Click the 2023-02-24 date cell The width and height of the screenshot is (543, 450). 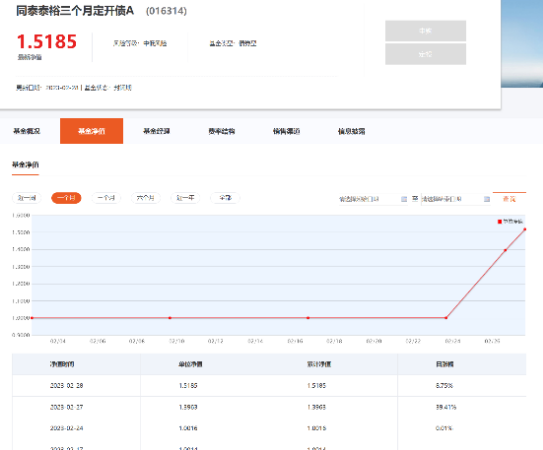click(66, 428)
